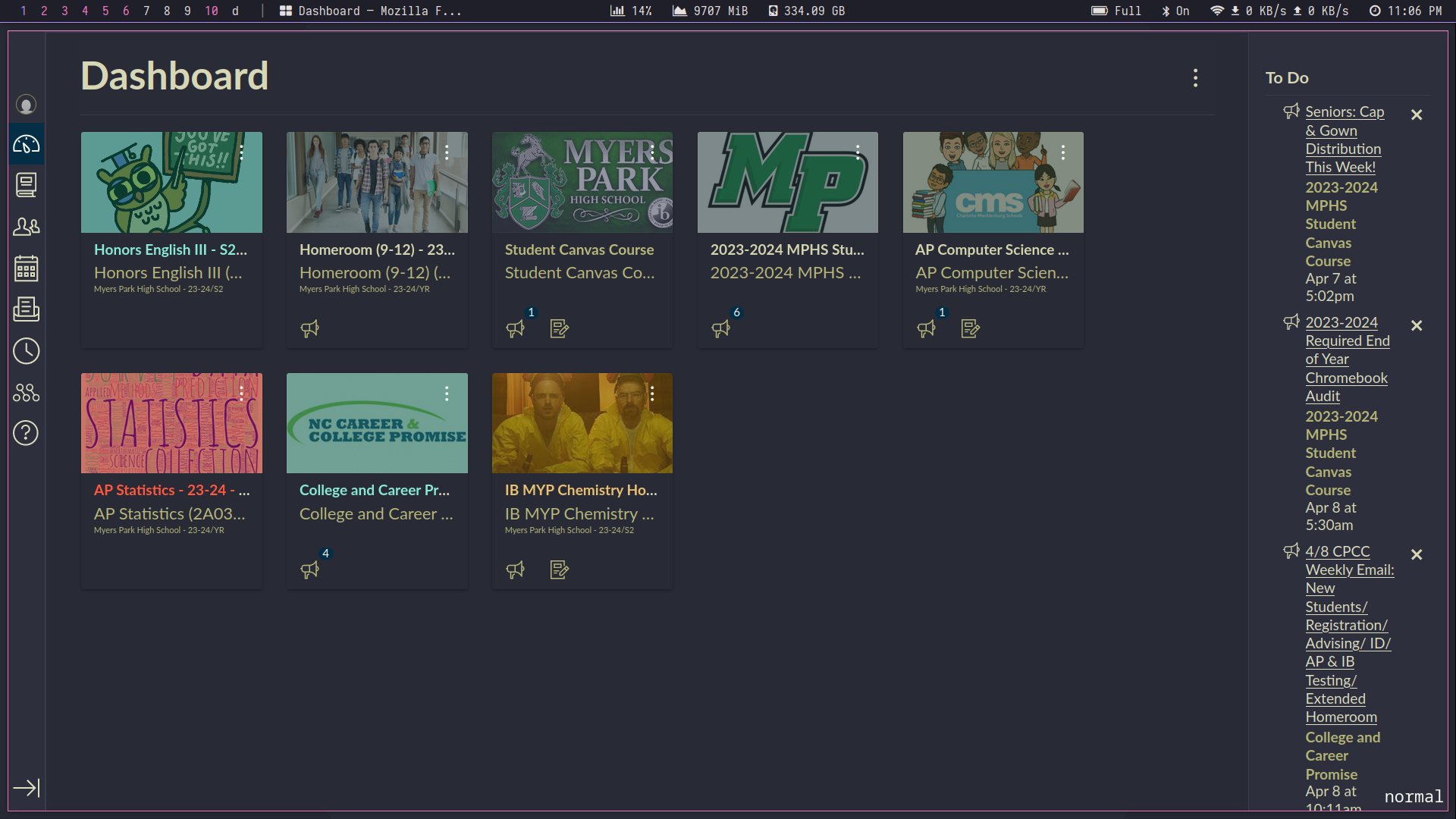
Task: Open AP Statistics card options menu
Action: coord(241,393)
